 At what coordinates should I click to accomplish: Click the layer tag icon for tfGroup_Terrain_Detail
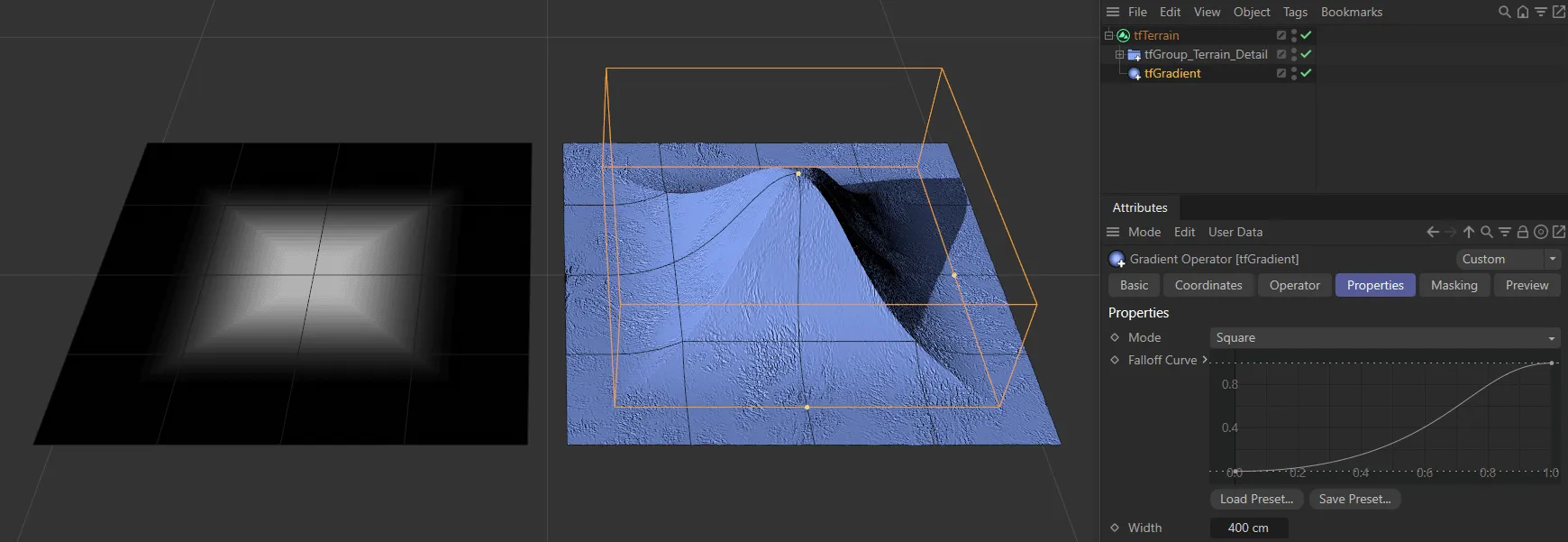click(x=1281, y=54)
